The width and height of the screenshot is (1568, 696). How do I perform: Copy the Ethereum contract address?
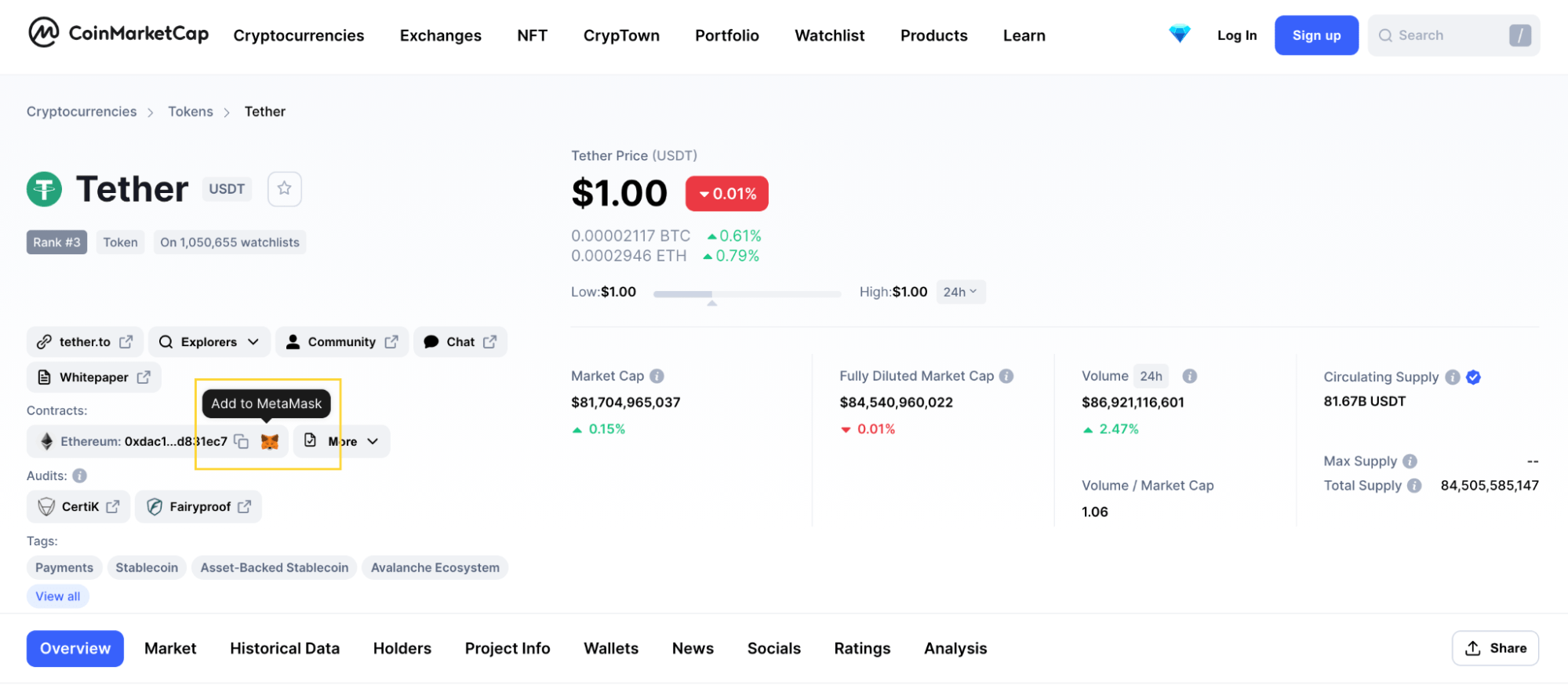pos(242,442)
